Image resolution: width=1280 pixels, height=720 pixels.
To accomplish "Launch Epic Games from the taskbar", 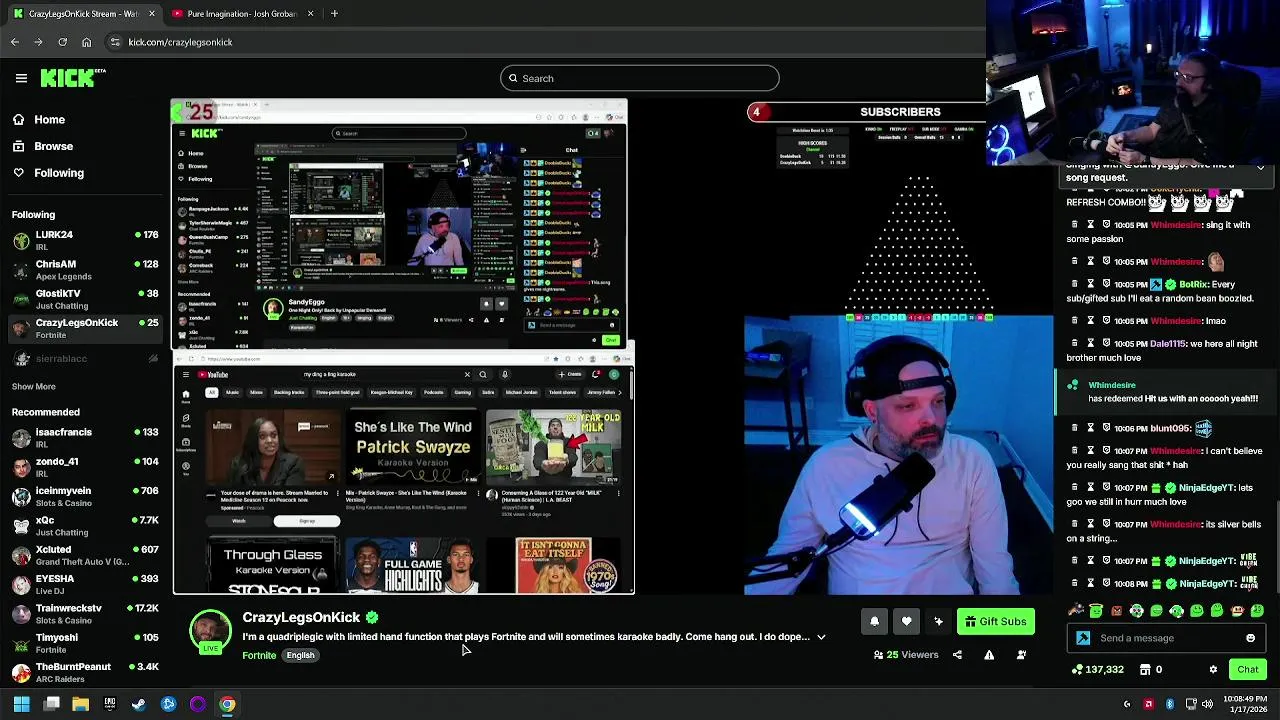I will [110, 704].
